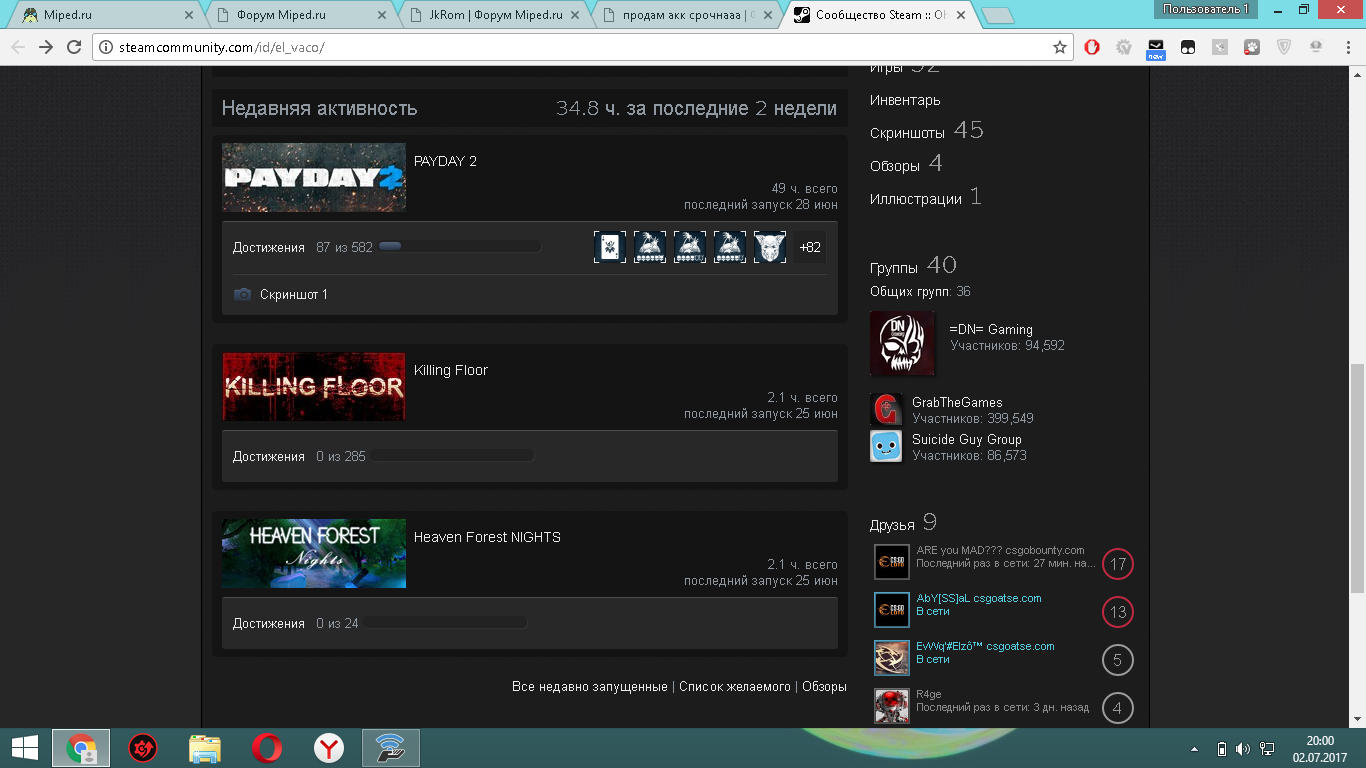Open R4ge friend's avatar
1366x768 pixels.
tap(892, 706)
